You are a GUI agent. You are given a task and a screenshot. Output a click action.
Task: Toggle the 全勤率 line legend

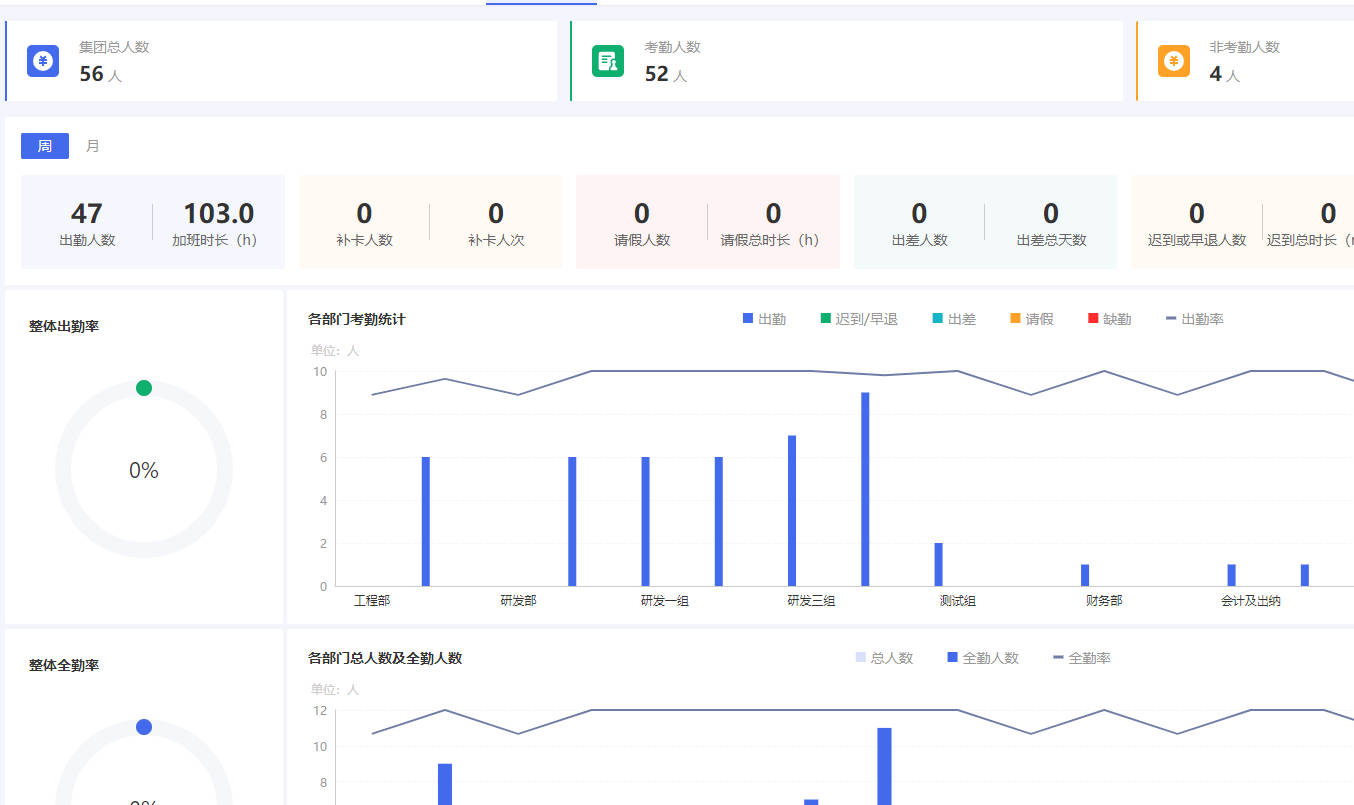(x=1082, y=658)
